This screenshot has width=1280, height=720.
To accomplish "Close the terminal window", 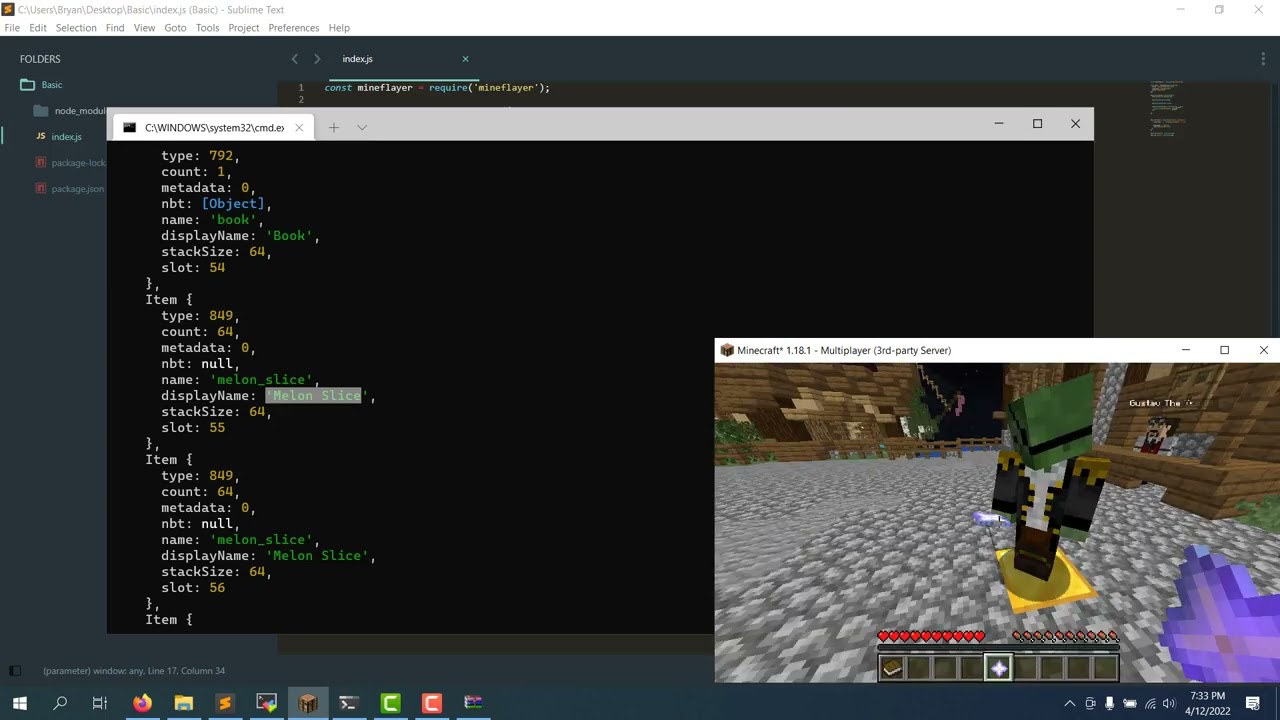I will pyautogui.click(x=1075, y=124).
